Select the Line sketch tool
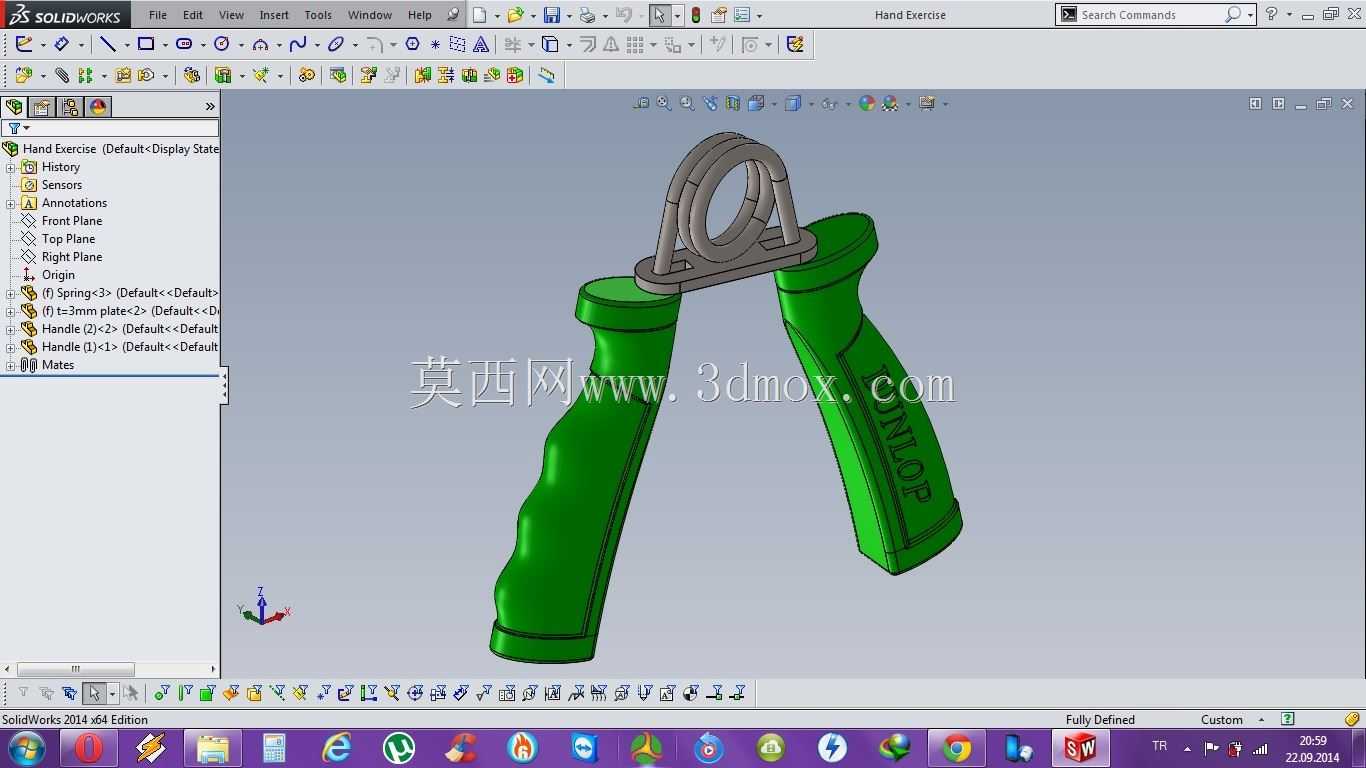This screenshot has width=1366, height=768. (108, 44)
